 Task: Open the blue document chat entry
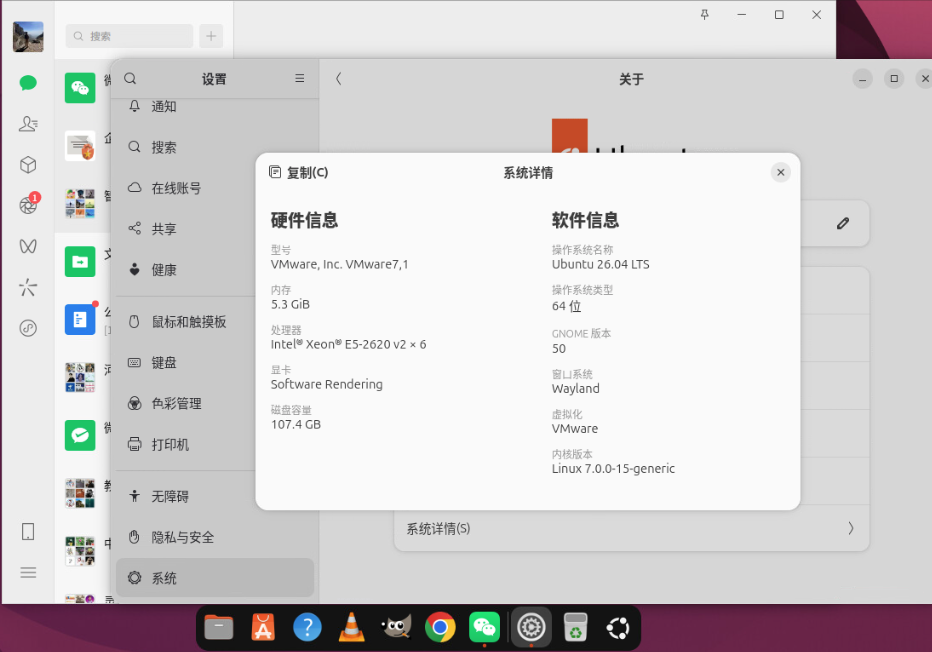(80, 319)
